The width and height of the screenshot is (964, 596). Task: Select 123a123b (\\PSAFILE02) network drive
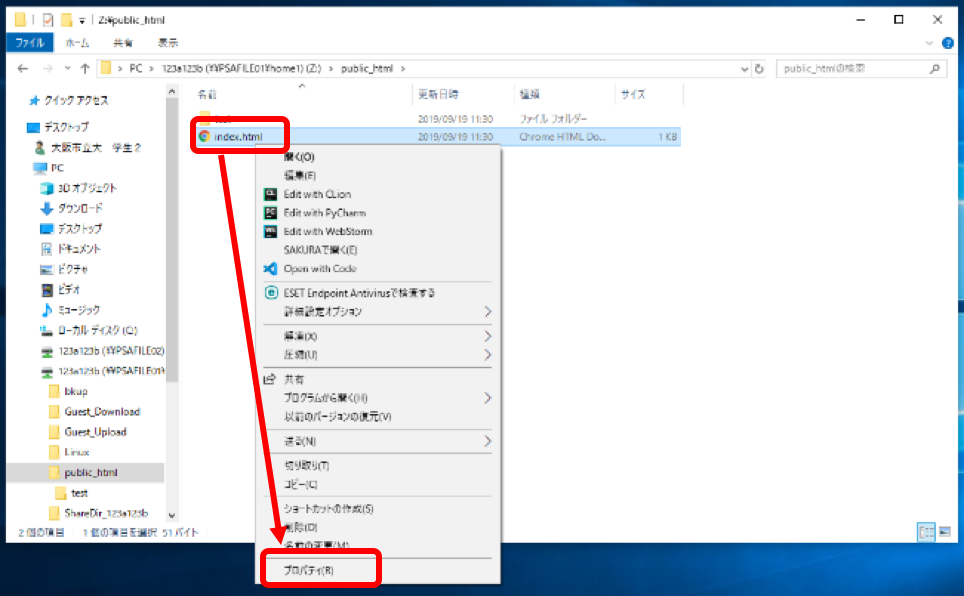[x=102, y=351]
